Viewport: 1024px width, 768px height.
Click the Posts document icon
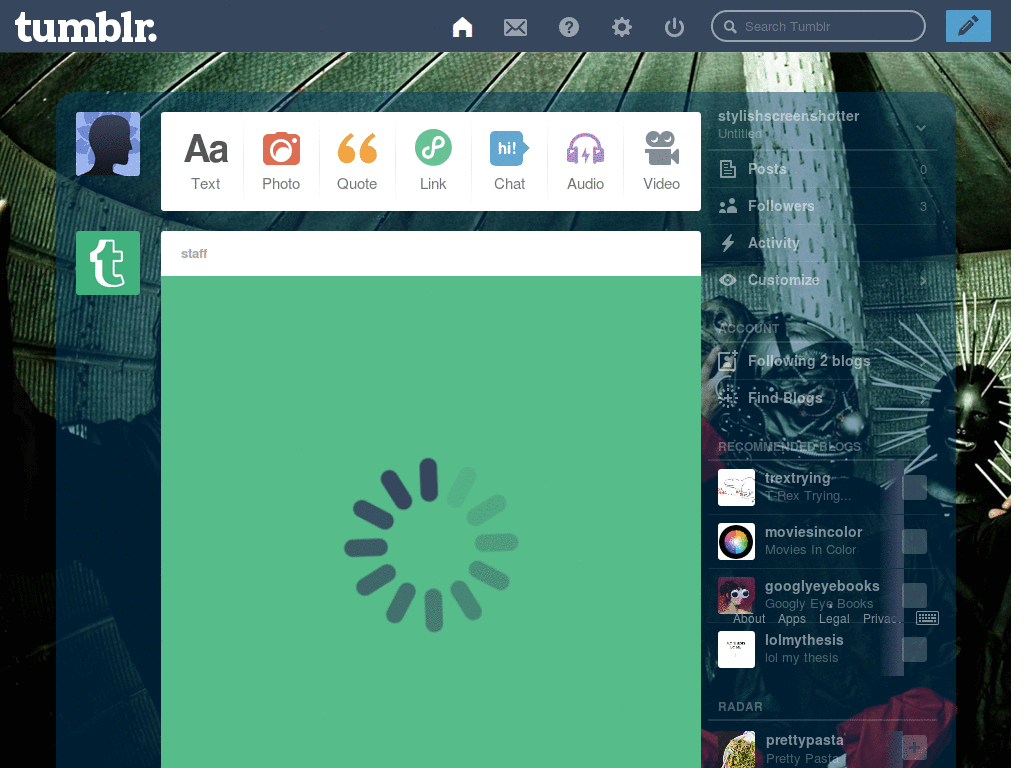coord(728,169)
